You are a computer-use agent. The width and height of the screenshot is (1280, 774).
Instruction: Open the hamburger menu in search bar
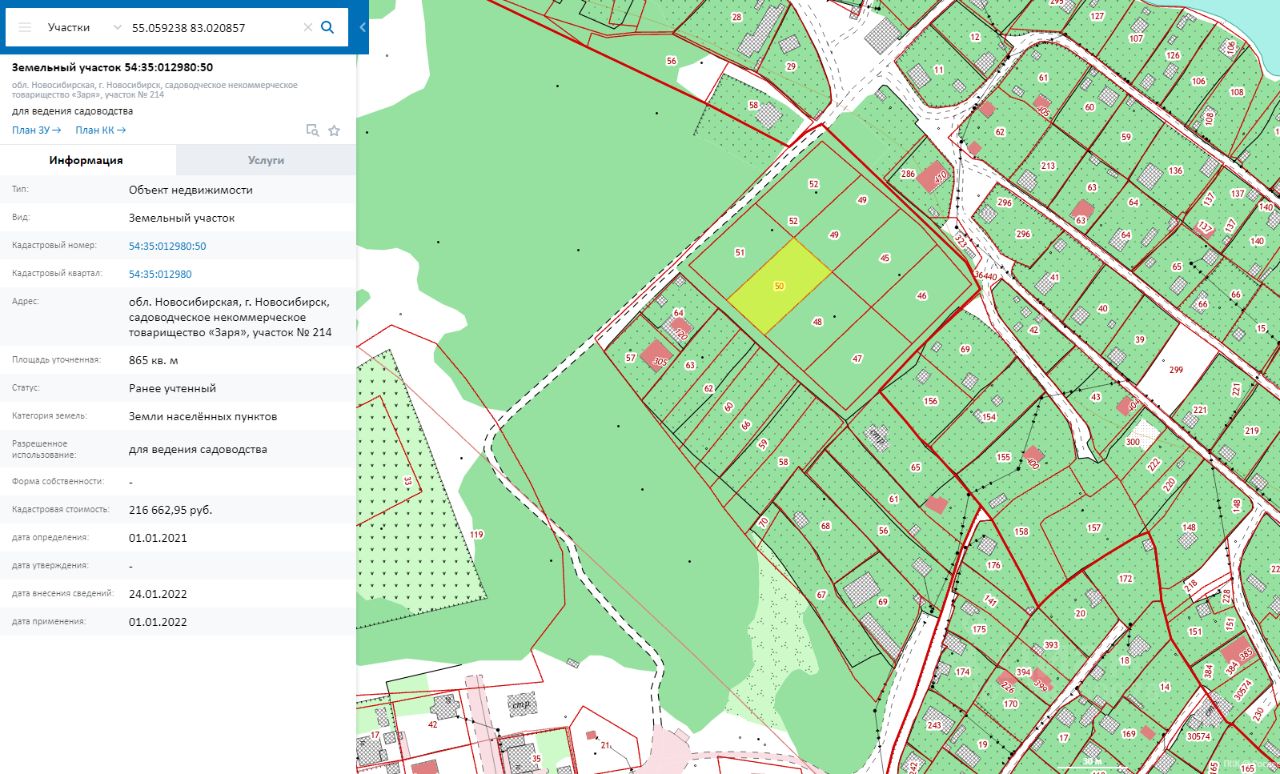[25, 27]
